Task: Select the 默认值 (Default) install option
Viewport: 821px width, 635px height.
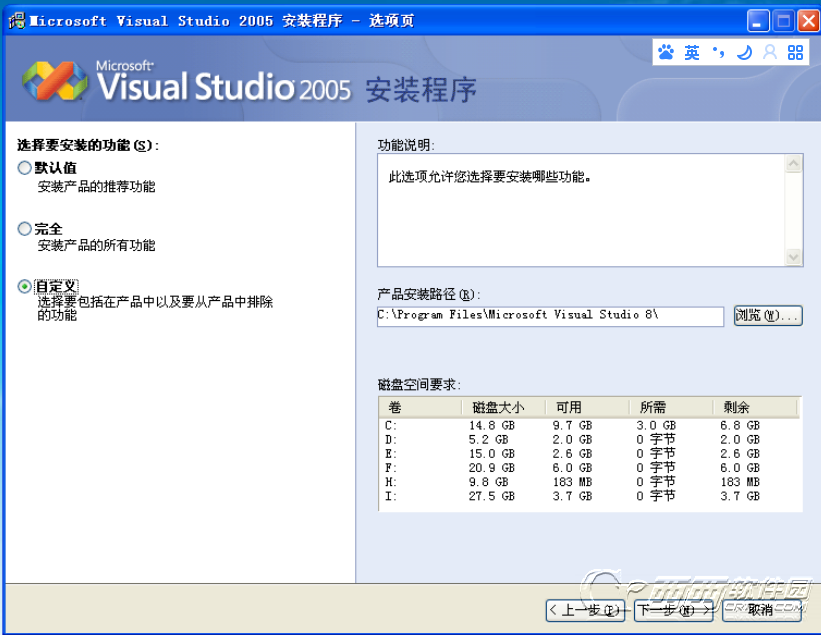Action: tap(25, 168)
